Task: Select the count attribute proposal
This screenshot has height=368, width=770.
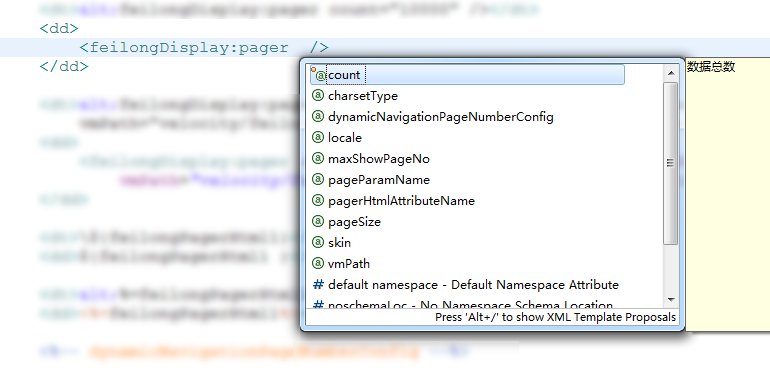Action: [x=468, y=75]
